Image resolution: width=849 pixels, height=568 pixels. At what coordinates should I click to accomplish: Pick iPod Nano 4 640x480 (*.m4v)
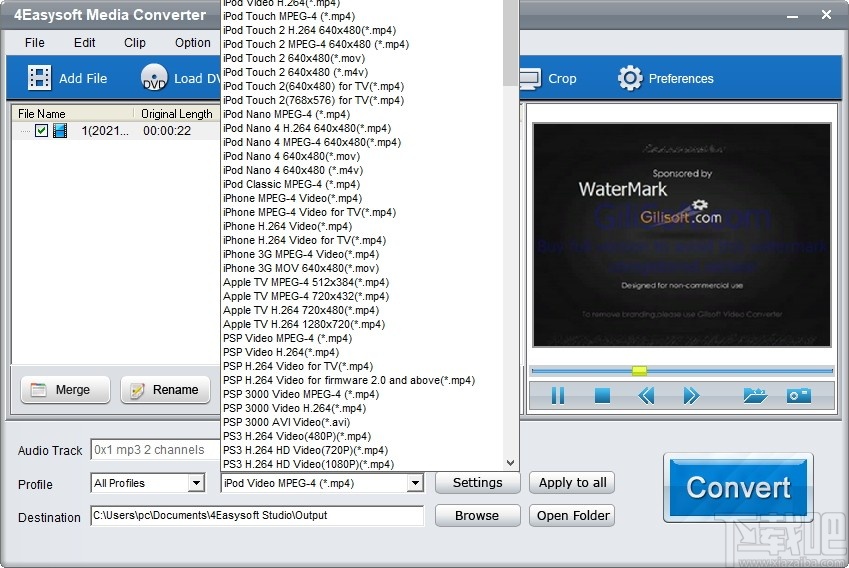(293, 170)
